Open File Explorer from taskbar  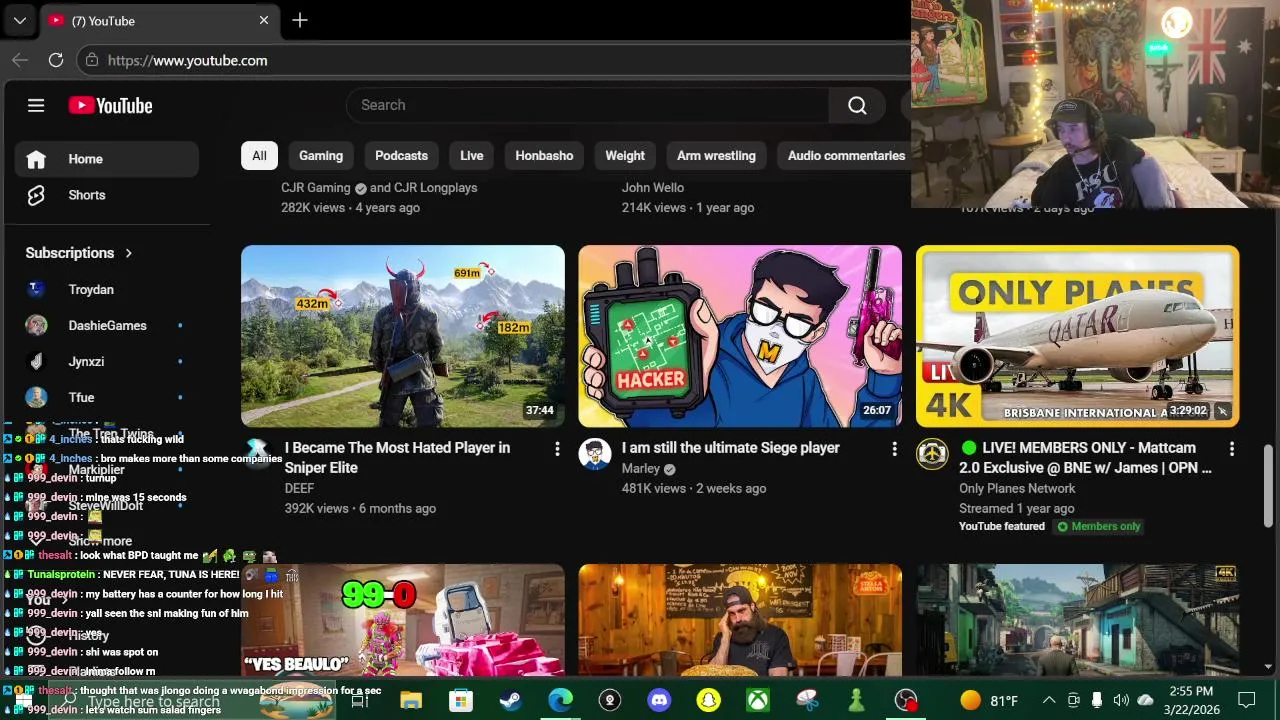pos(411,700)
